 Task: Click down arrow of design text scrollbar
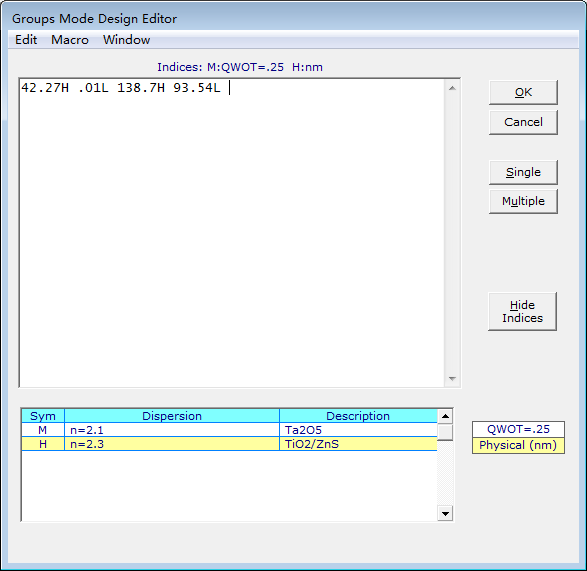click(x=452, y=379)
